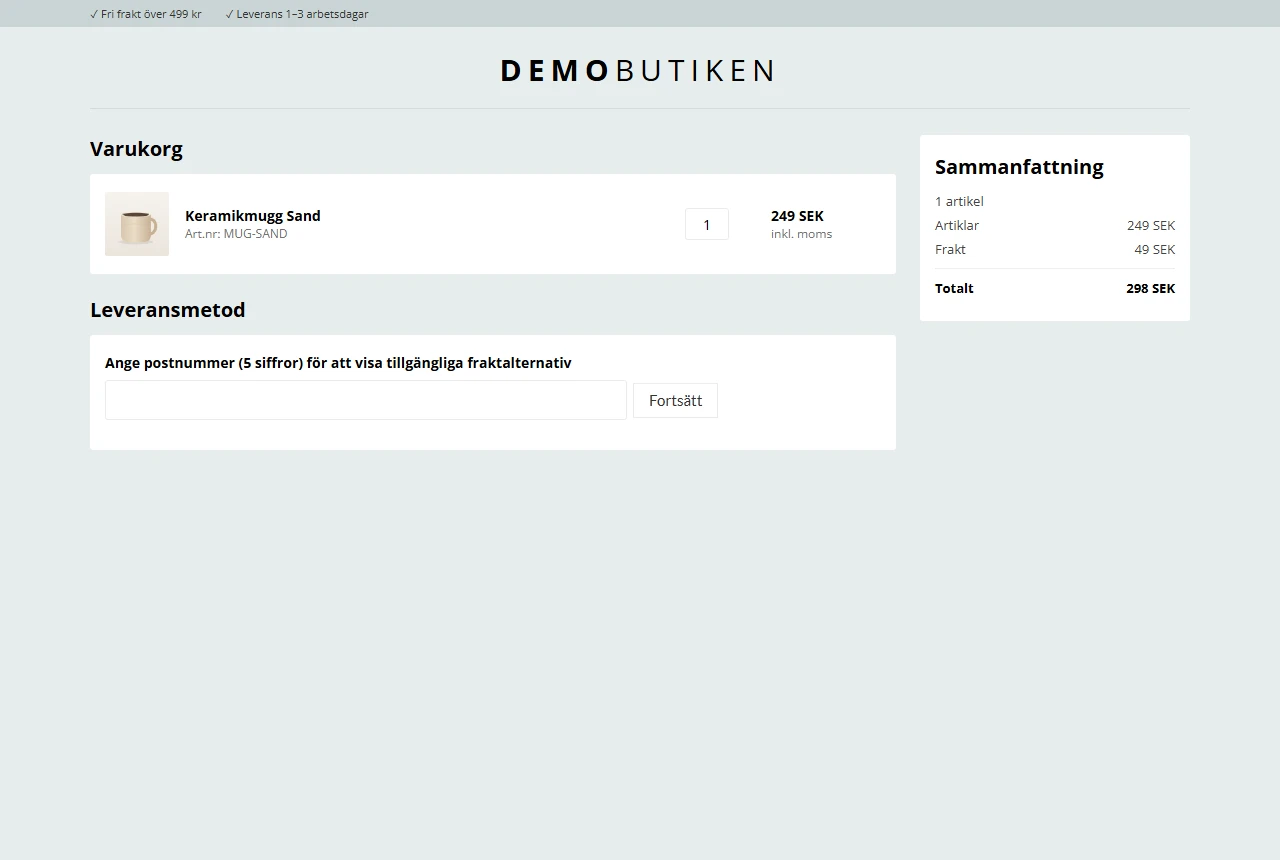Click the 'Ange postnummer (5 siffror)' instruction text

point(338,363)
